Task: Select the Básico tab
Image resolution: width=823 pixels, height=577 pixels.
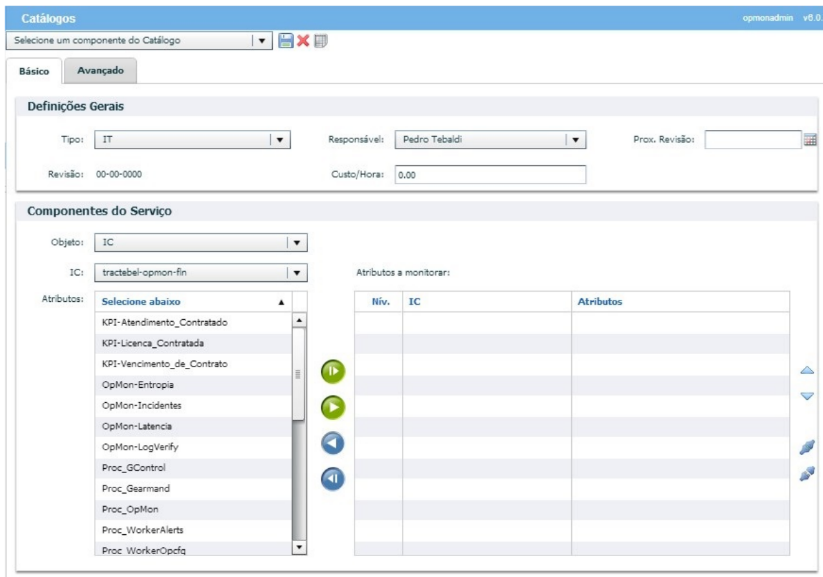Action: 34,72
